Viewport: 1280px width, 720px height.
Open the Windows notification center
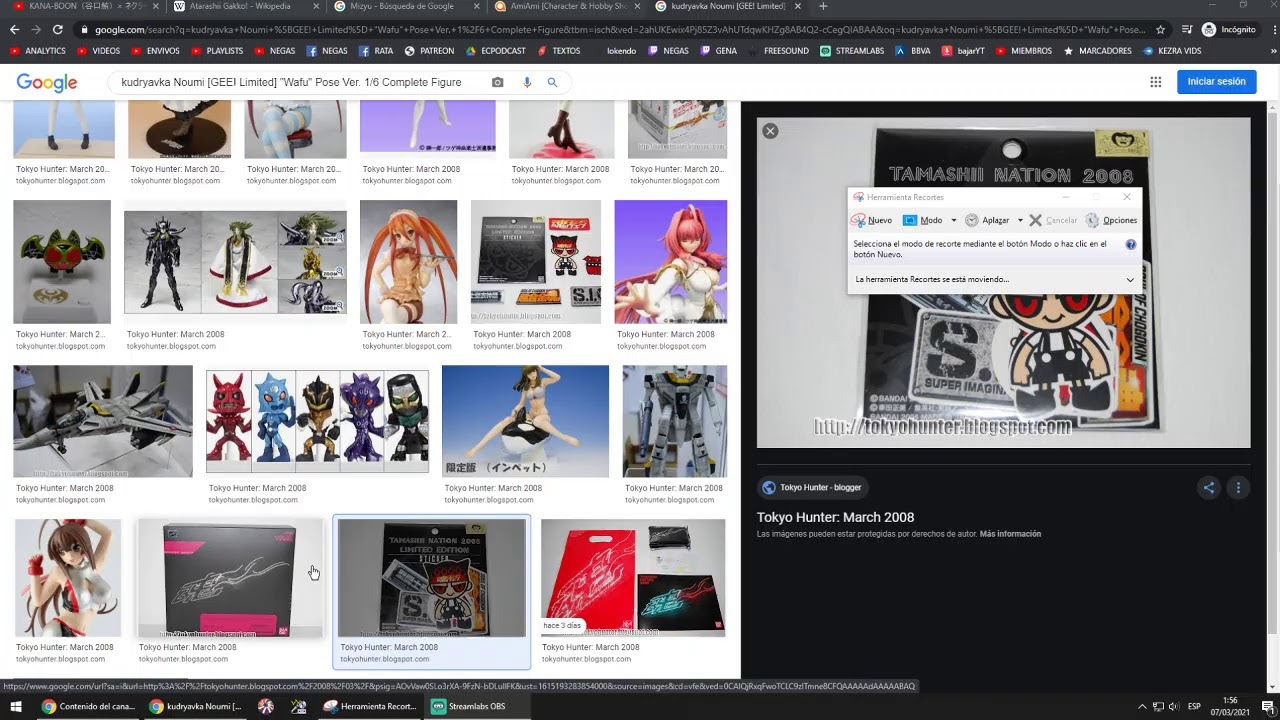[x=1267, y=706]
